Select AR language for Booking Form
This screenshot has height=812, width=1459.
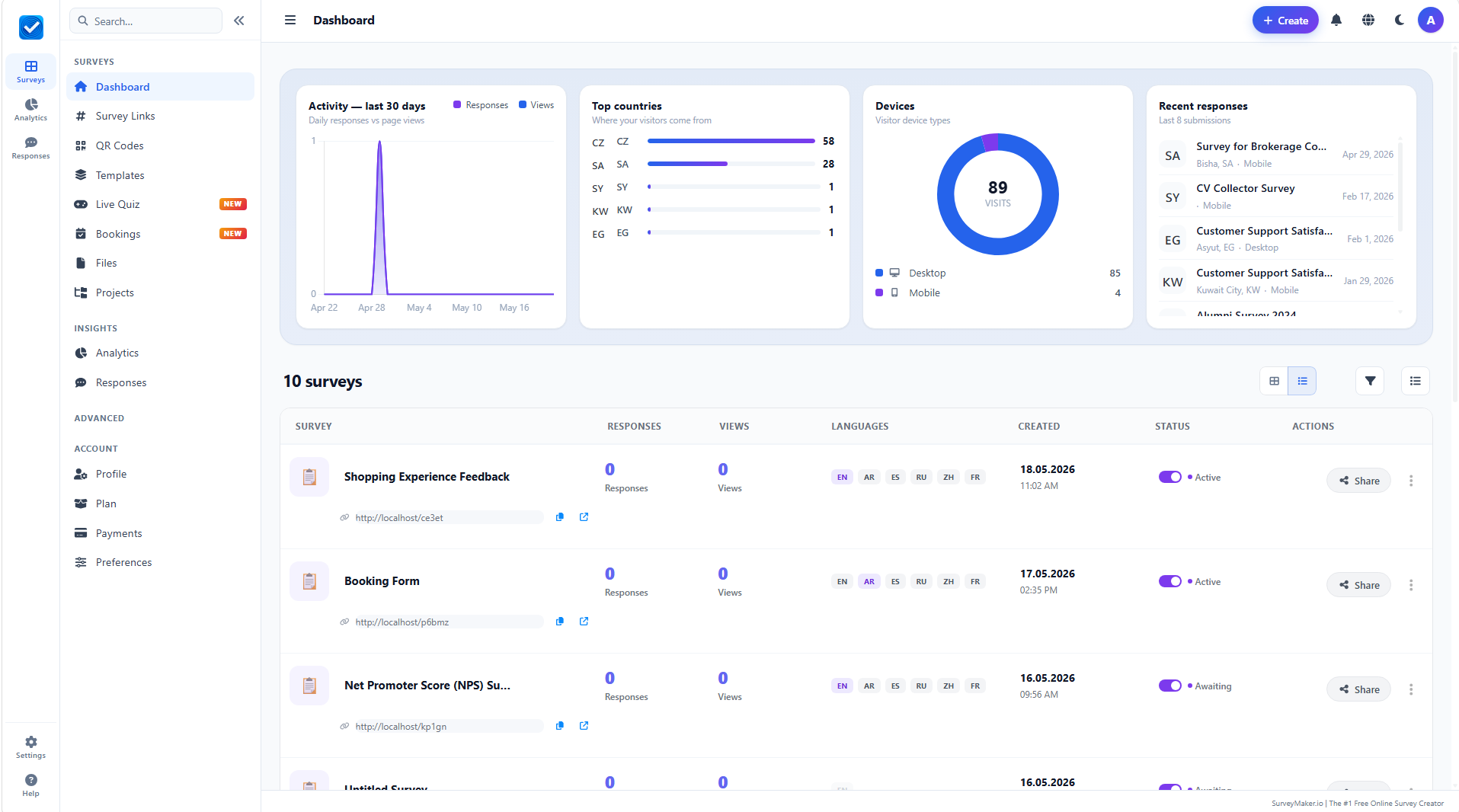tap(869, 582)
